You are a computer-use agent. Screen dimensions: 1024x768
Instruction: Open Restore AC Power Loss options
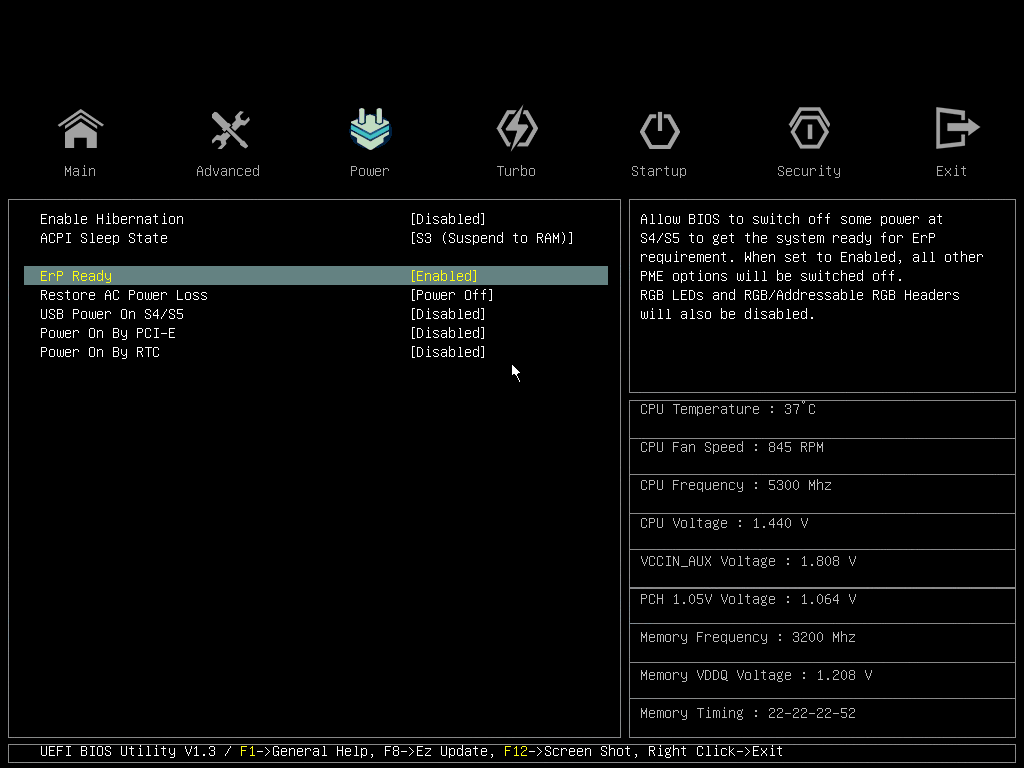[x=451, y=295]
